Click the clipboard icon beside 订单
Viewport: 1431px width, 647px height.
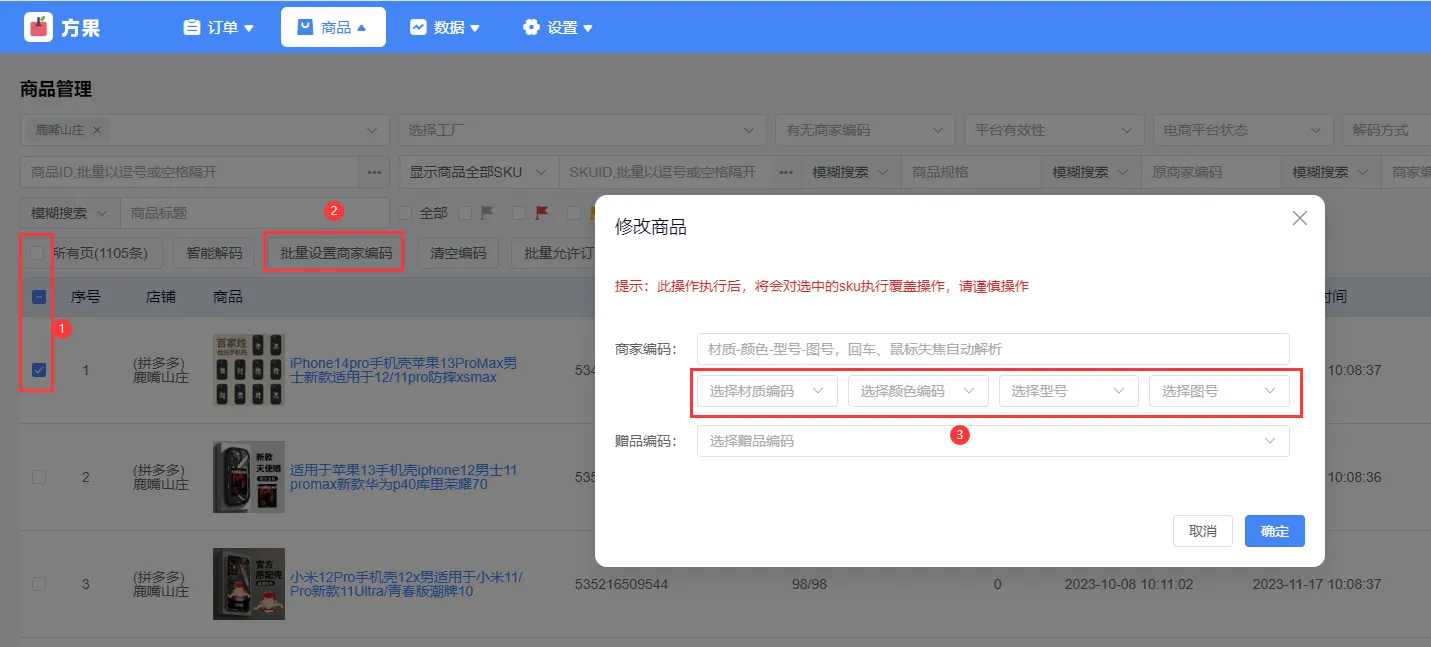191,28
